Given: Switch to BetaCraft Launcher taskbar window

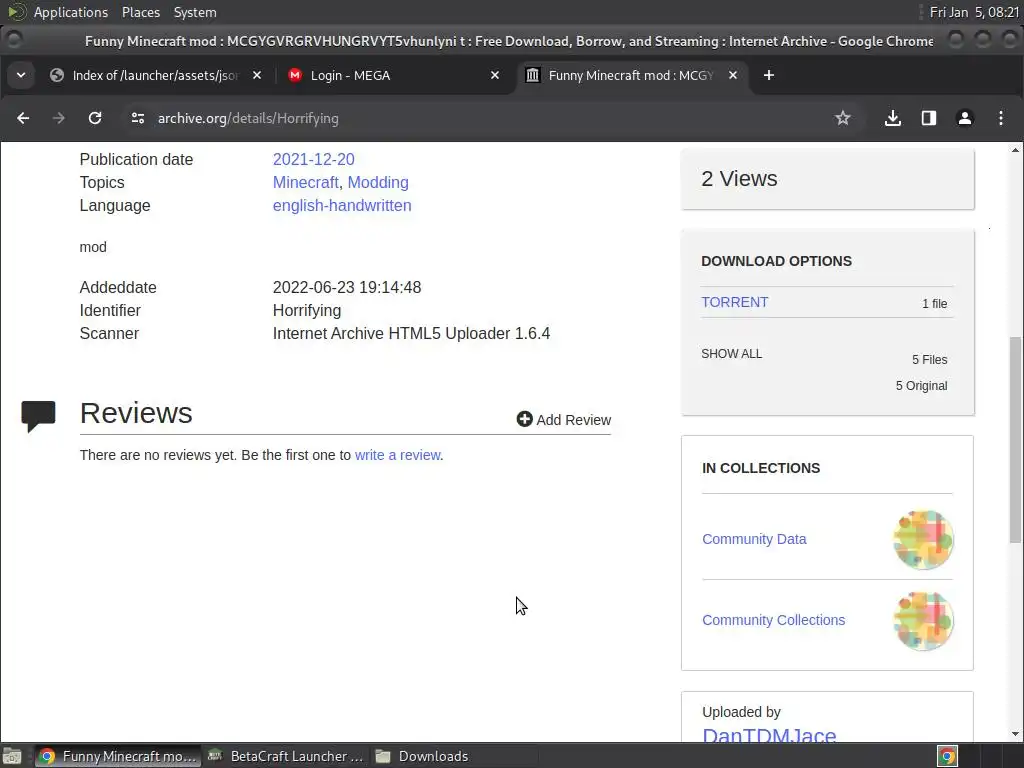Looking at the screenshot, I should [285, 756].
